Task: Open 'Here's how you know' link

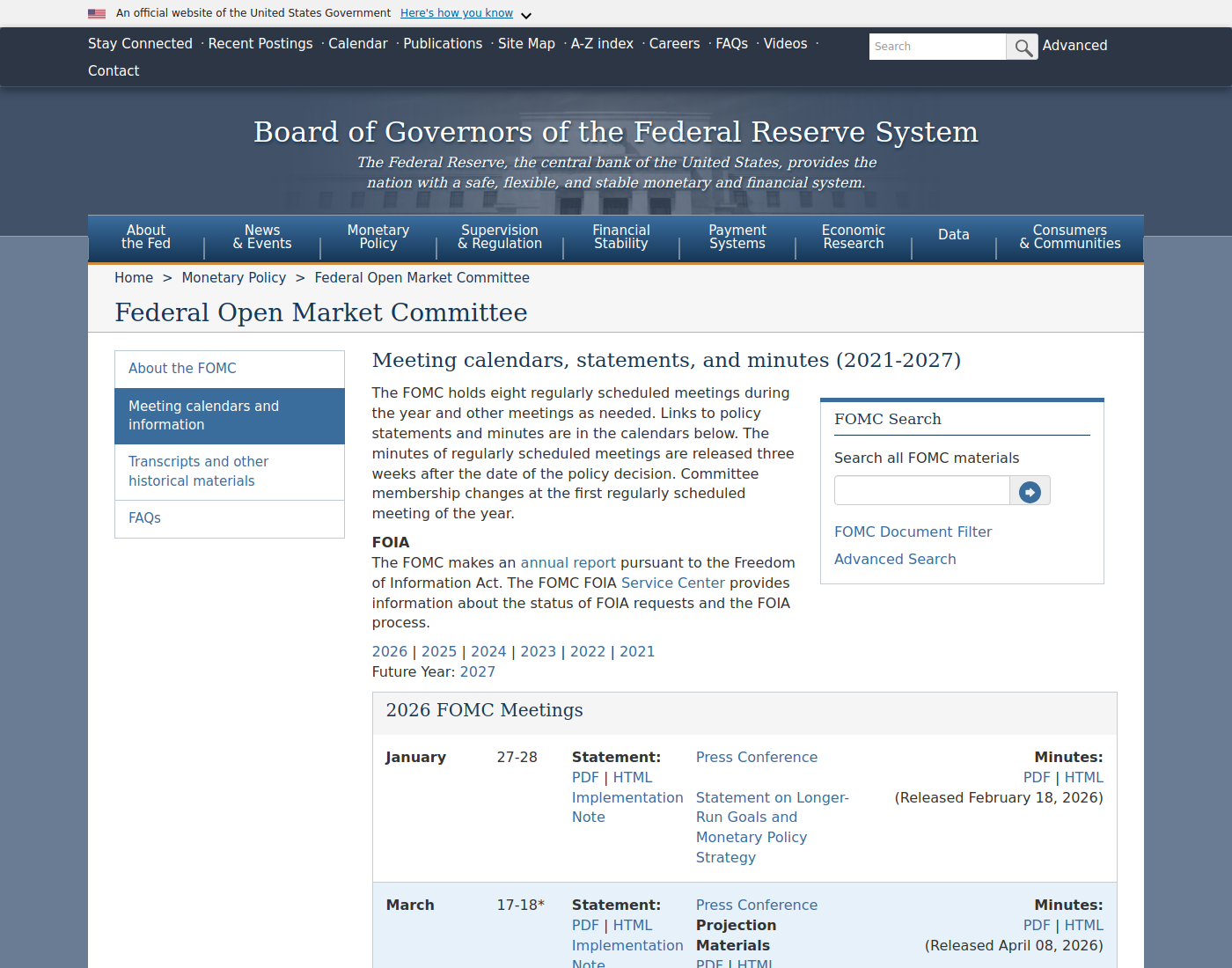Action: (457, 13)
